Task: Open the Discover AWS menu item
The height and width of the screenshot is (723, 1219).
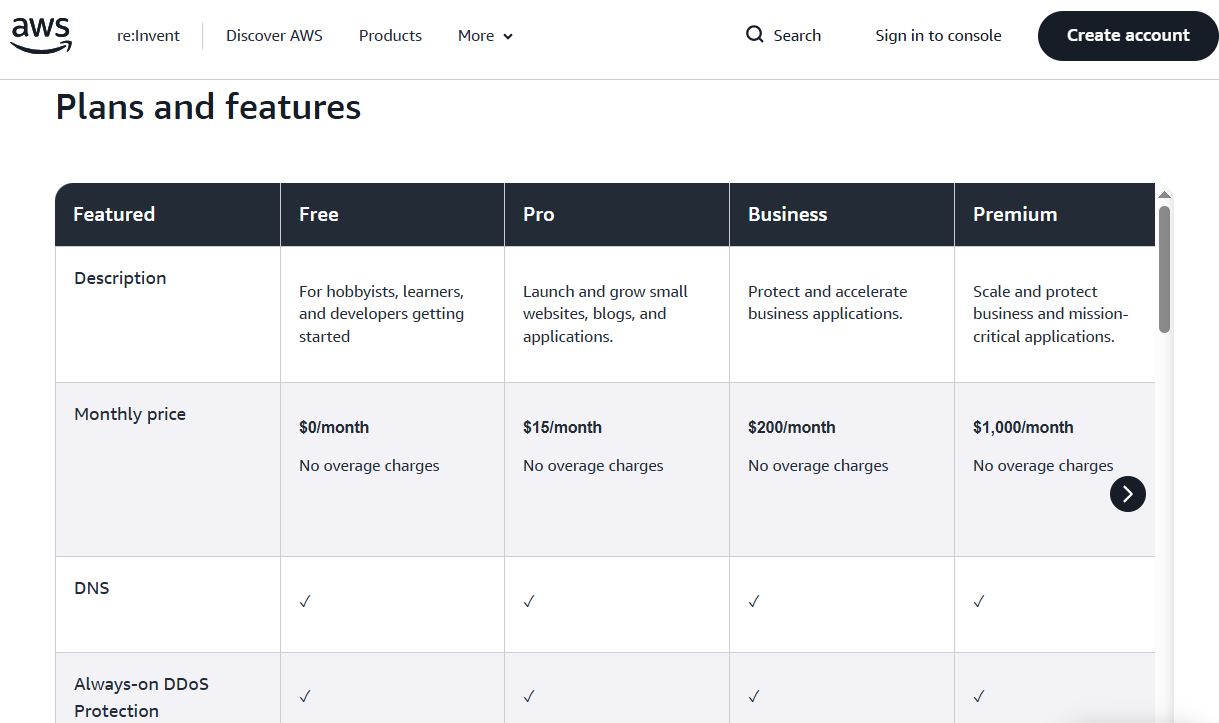Action: tap(274, 35)
